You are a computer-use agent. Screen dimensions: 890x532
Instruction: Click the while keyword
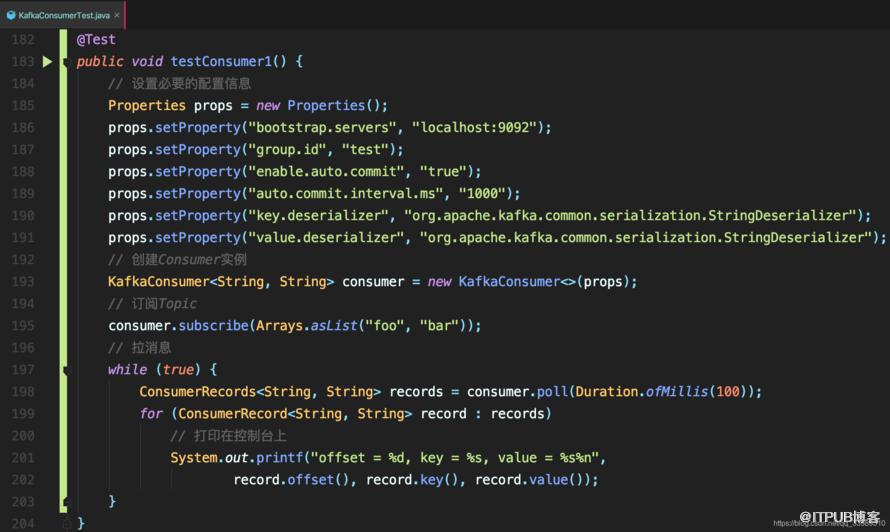coord(127,370)
